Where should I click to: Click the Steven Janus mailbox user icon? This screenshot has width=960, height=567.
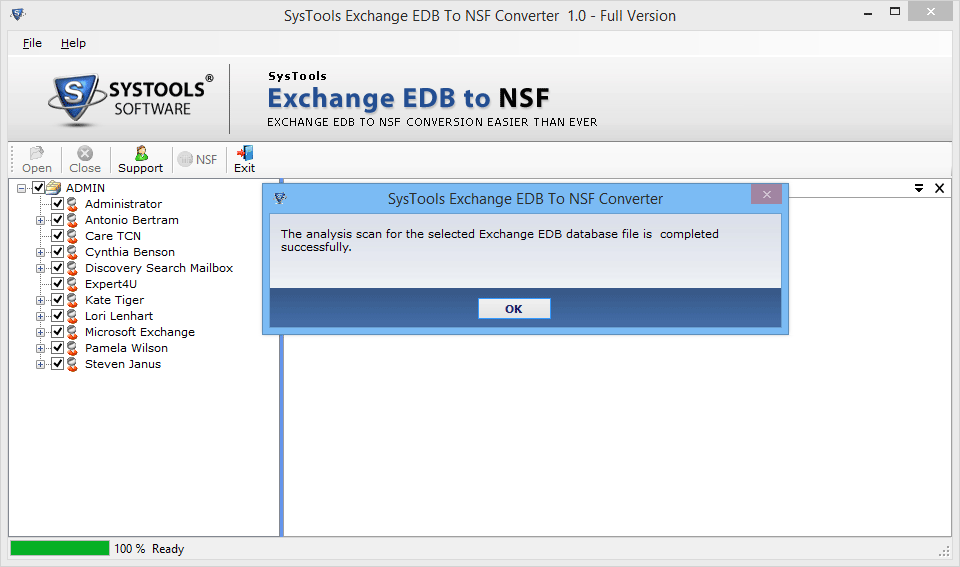(72, 364)
